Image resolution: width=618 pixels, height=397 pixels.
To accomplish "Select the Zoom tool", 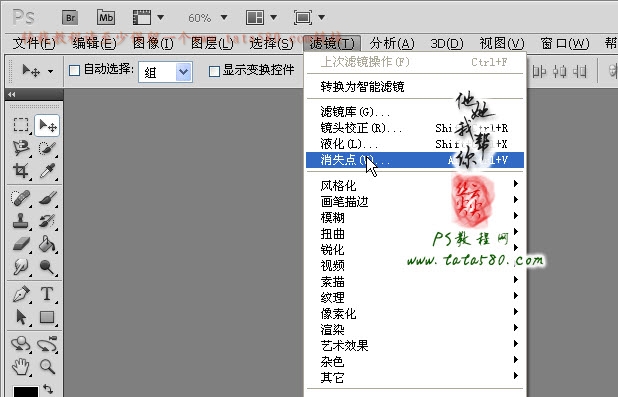I will [x=47, y=367].
